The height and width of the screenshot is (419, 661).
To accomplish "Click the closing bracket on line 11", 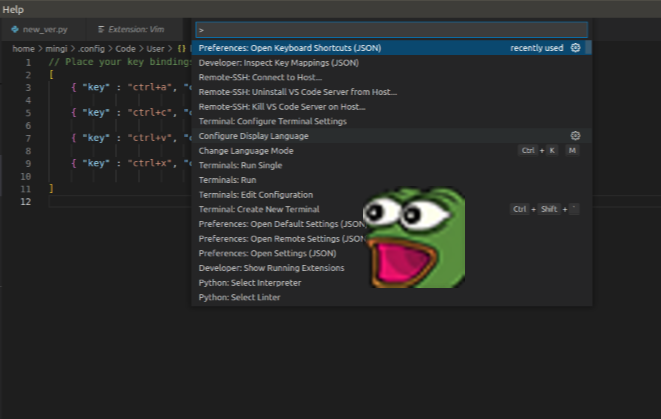I will tap(51, 188).
